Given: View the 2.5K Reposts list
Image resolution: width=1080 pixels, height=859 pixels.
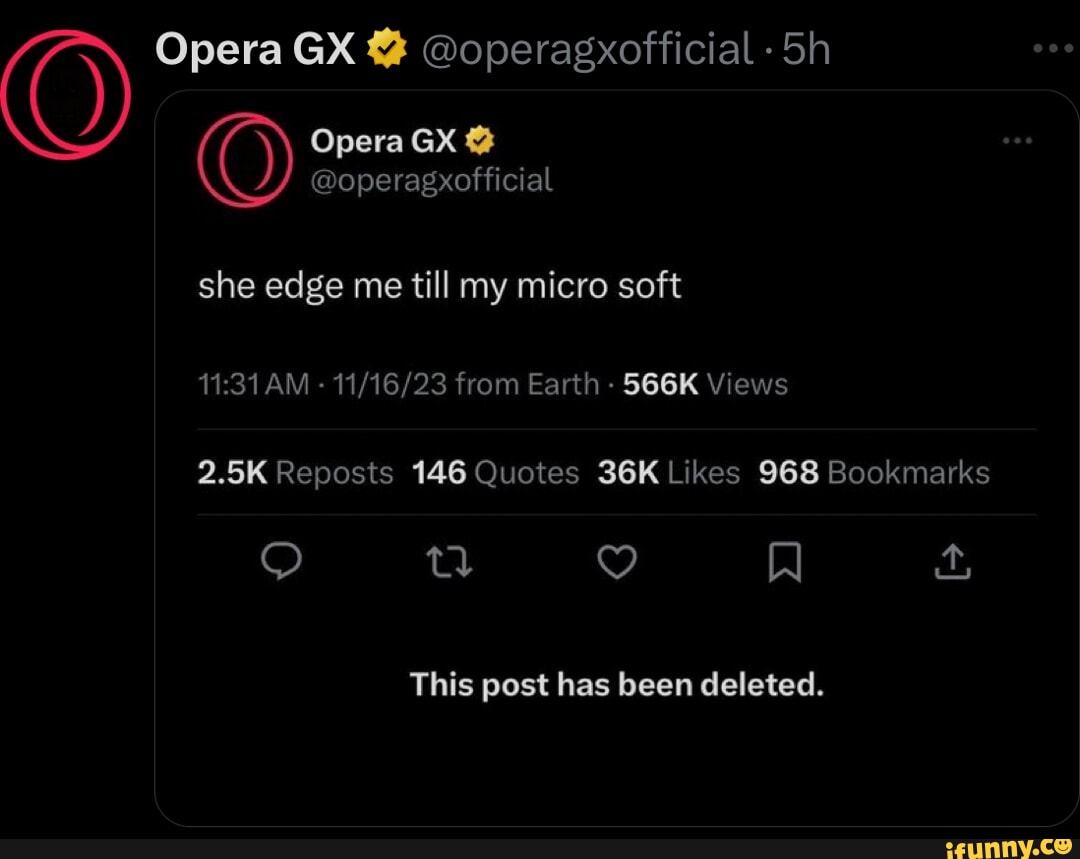Looking at the screenshot, I should [x=295, y=472].
